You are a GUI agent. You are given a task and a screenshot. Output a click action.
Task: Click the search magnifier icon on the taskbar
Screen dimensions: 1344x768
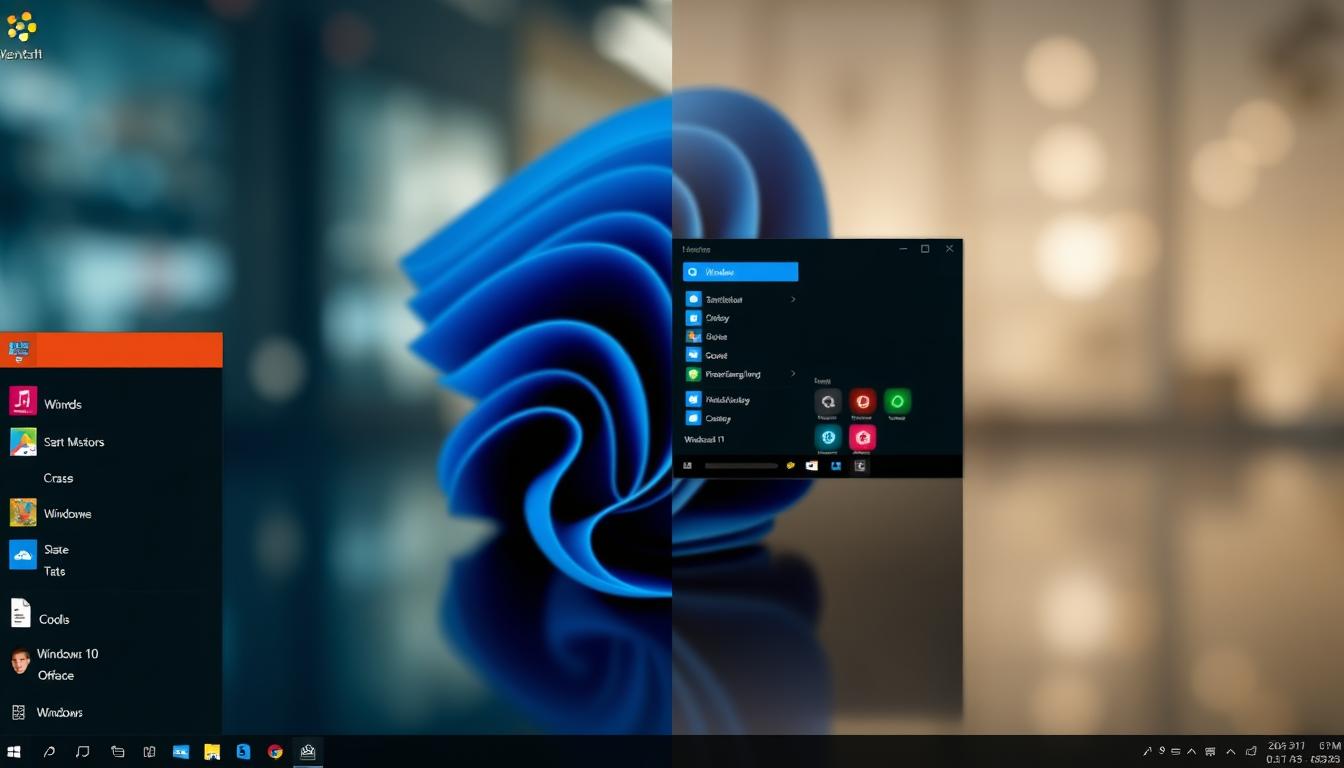click(48, 752)
